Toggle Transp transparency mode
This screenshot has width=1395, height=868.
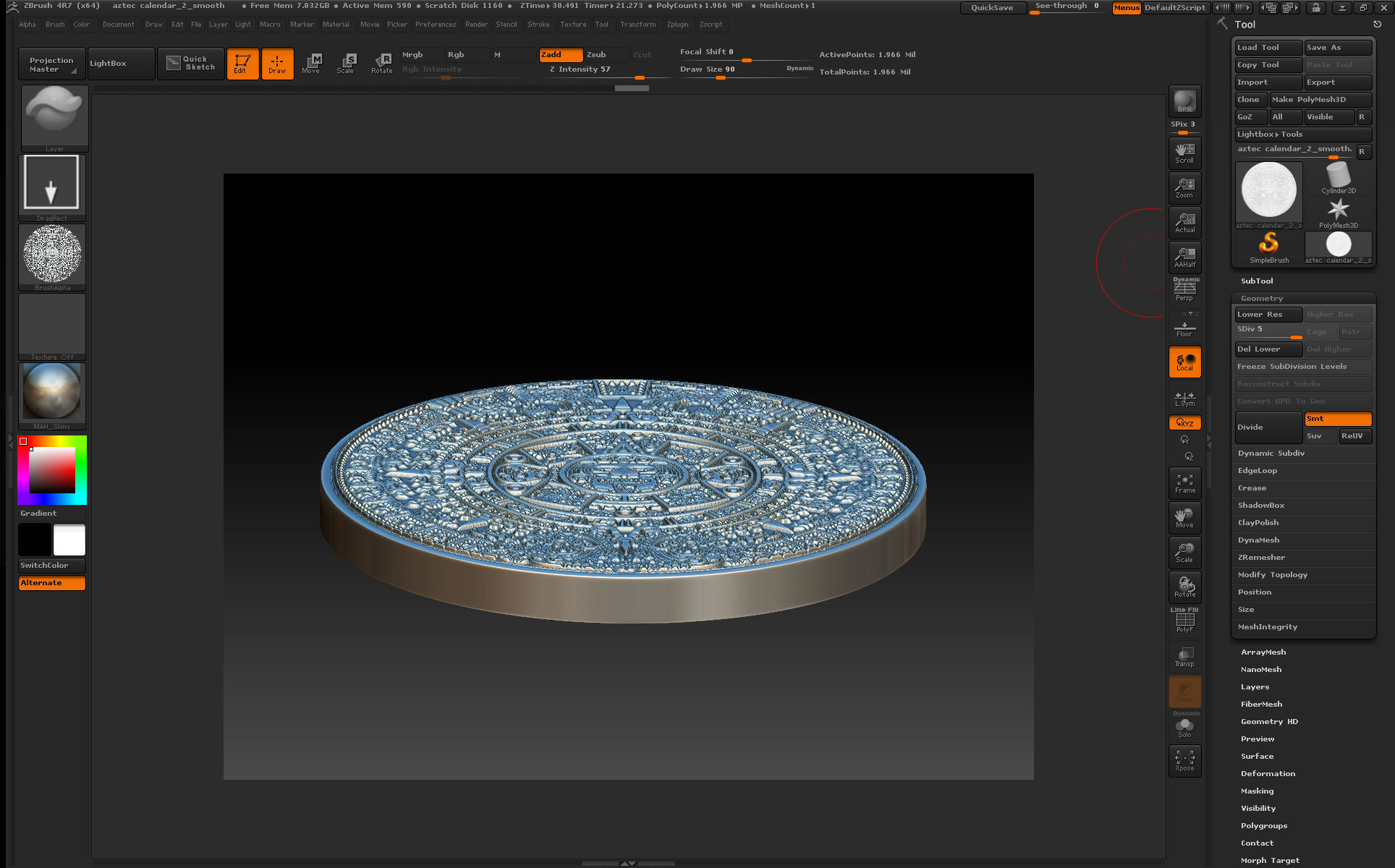(1184, 657)
